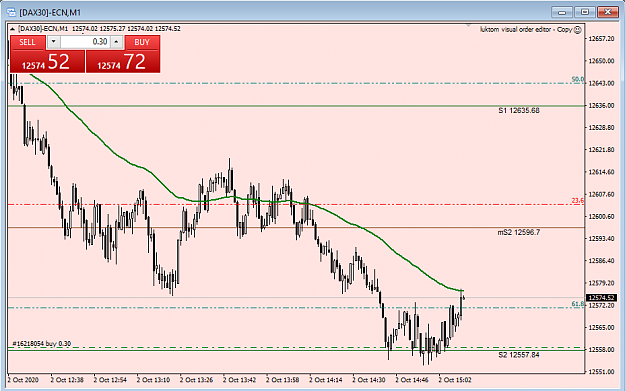Click the S1 12635.68 pivot label
This screenshot has height=391, width=625.
click(x=519, y=110)
